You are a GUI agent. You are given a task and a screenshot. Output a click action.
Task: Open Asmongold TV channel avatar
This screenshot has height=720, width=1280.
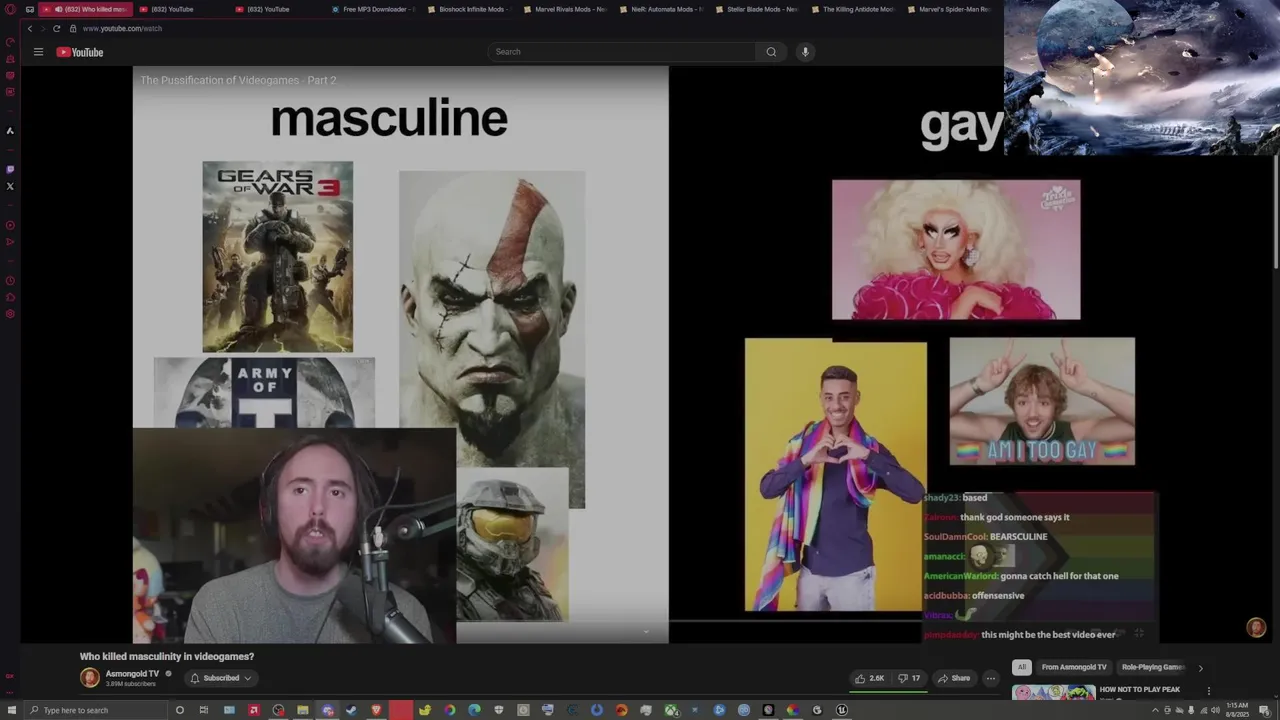click(x=90, y=677)
